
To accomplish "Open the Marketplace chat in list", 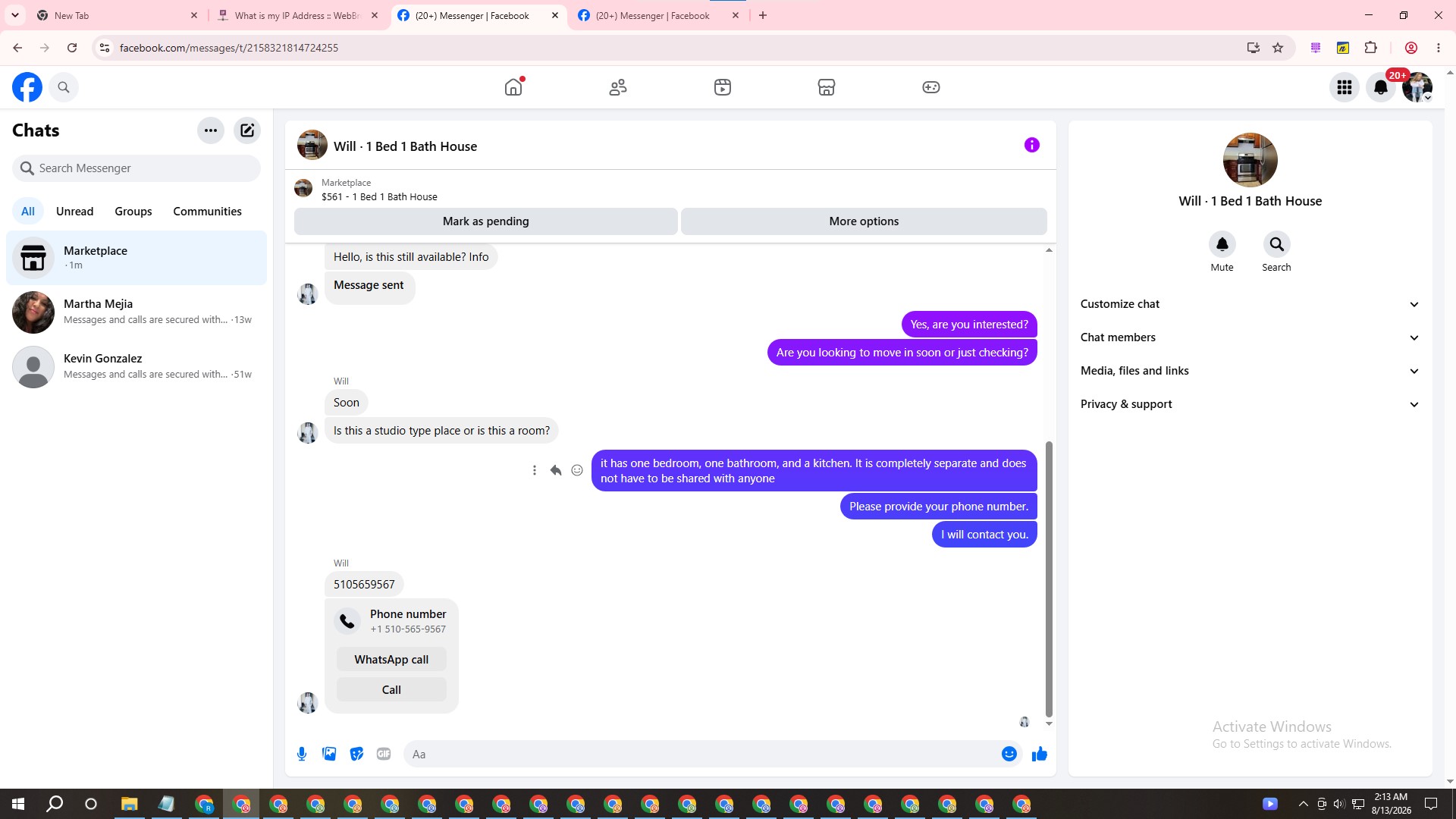I will (136, 258).
